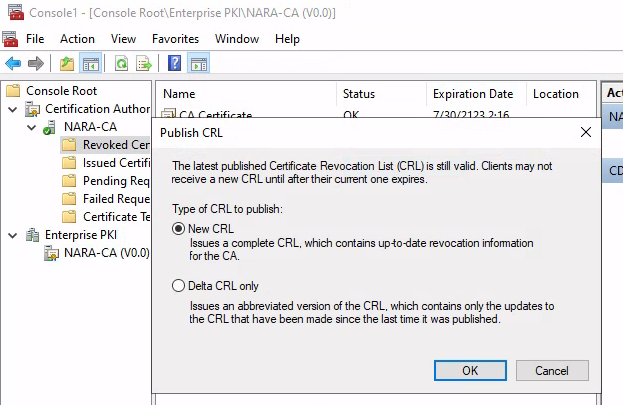Toggle Show/Hide Action Pane icon

tap(198, 64)
